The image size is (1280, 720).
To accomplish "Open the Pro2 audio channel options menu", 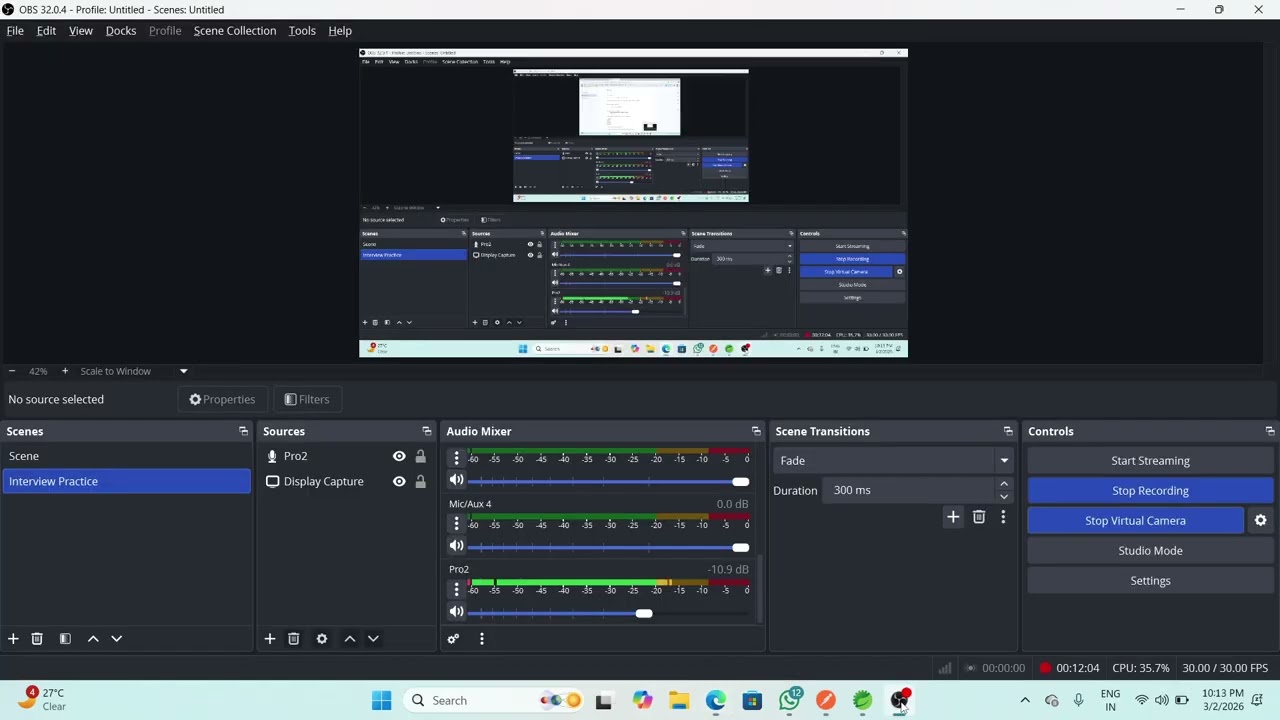I will (x=457, y=589).
